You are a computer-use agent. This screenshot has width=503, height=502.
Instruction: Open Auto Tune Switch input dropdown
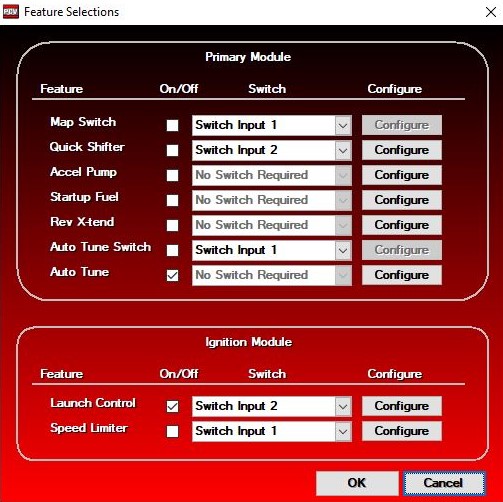272,250
